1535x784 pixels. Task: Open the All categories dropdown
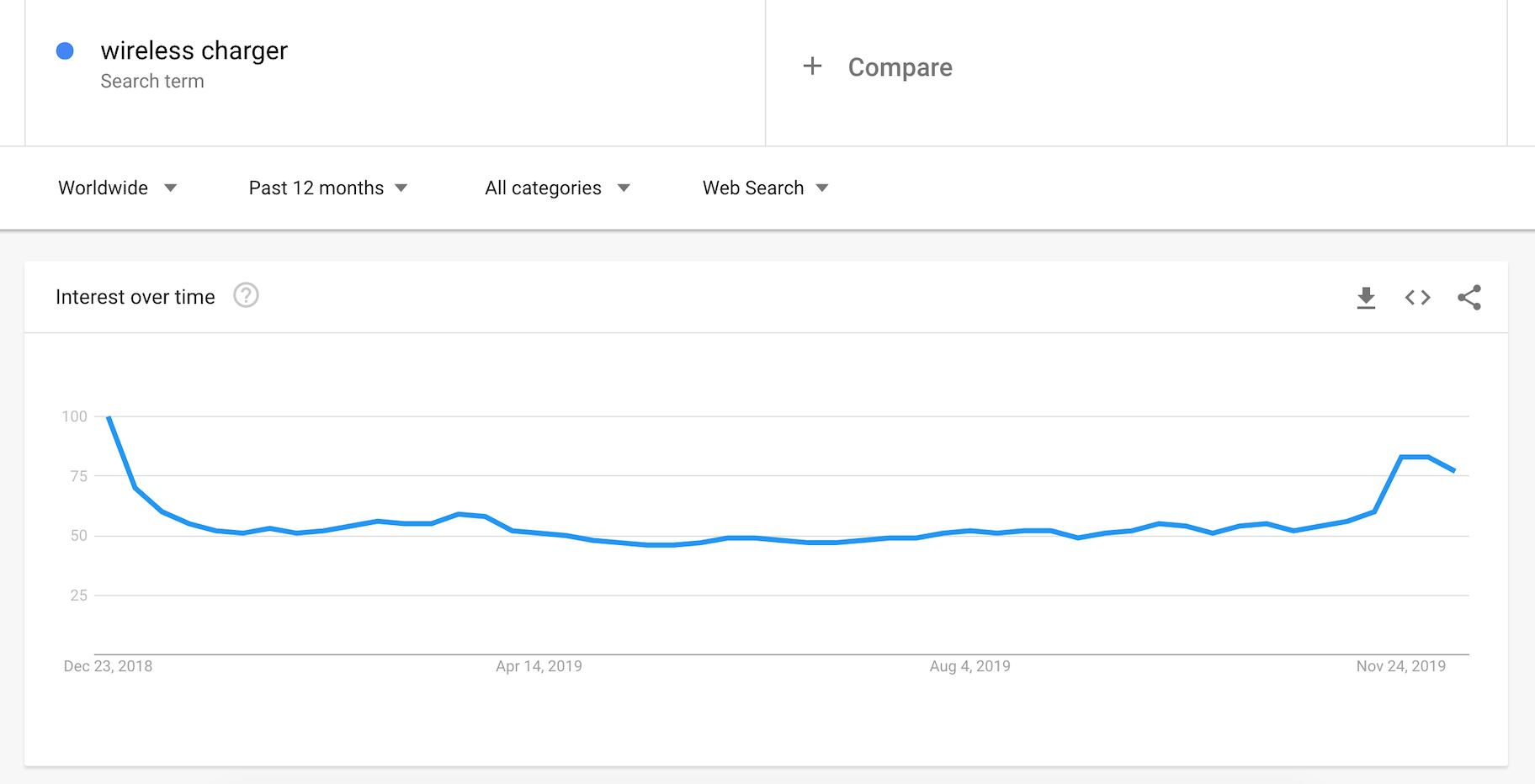pos(556,188)
